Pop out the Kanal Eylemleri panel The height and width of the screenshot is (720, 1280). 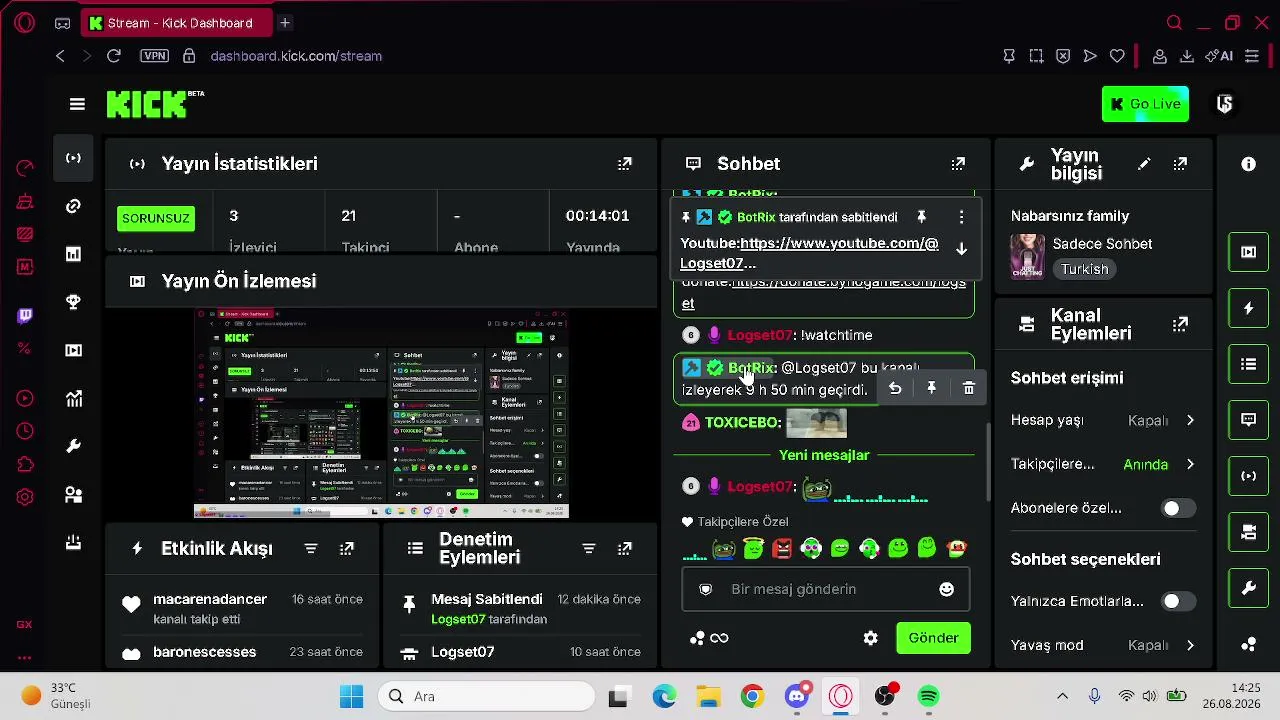(x=1181, y=324)
